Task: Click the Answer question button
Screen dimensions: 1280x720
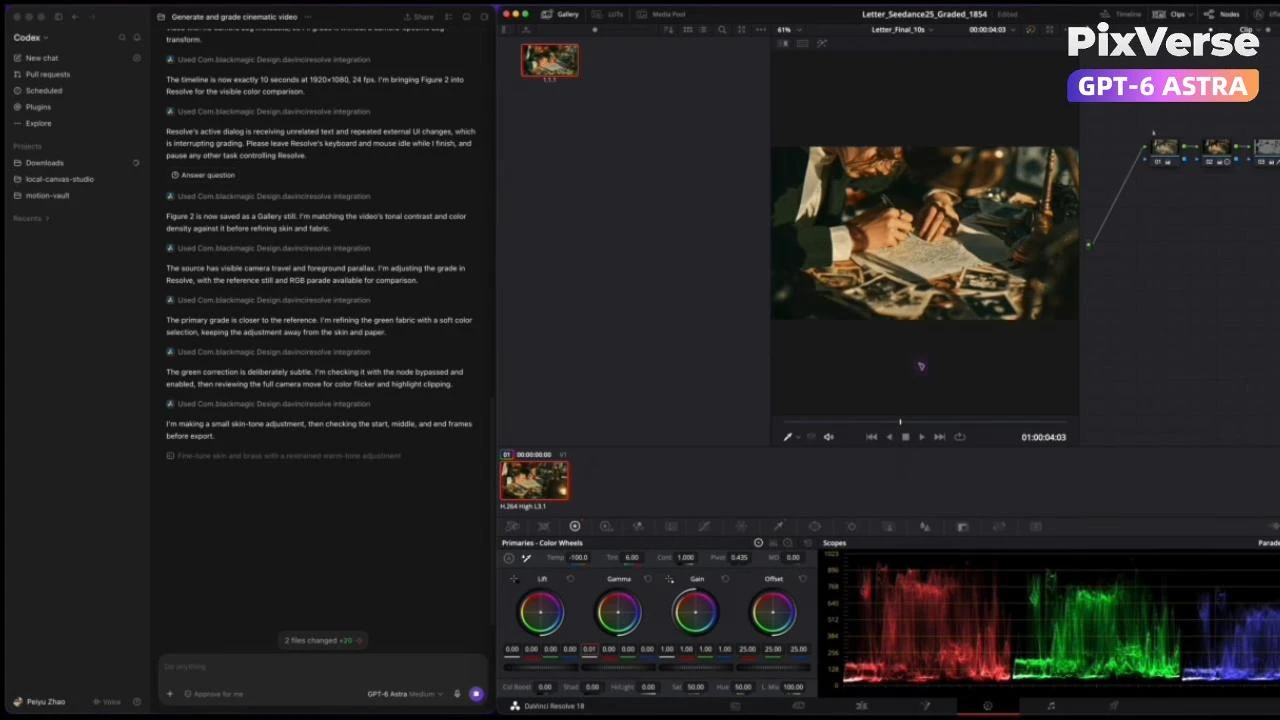Action: pyautogui.click(x=203, y=175)
